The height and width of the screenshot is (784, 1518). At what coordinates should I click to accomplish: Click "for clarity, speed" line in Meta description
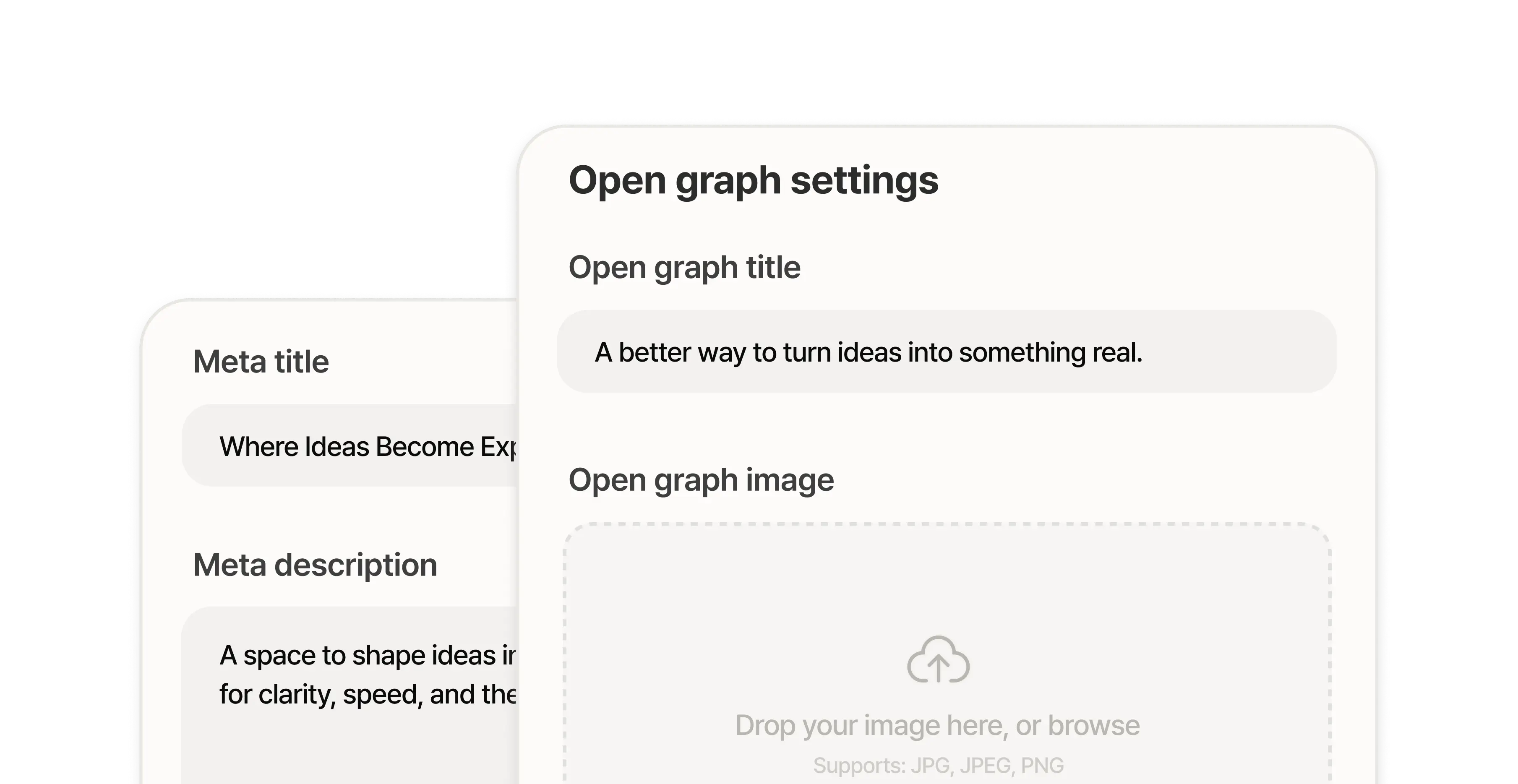(x=317, y=695)
